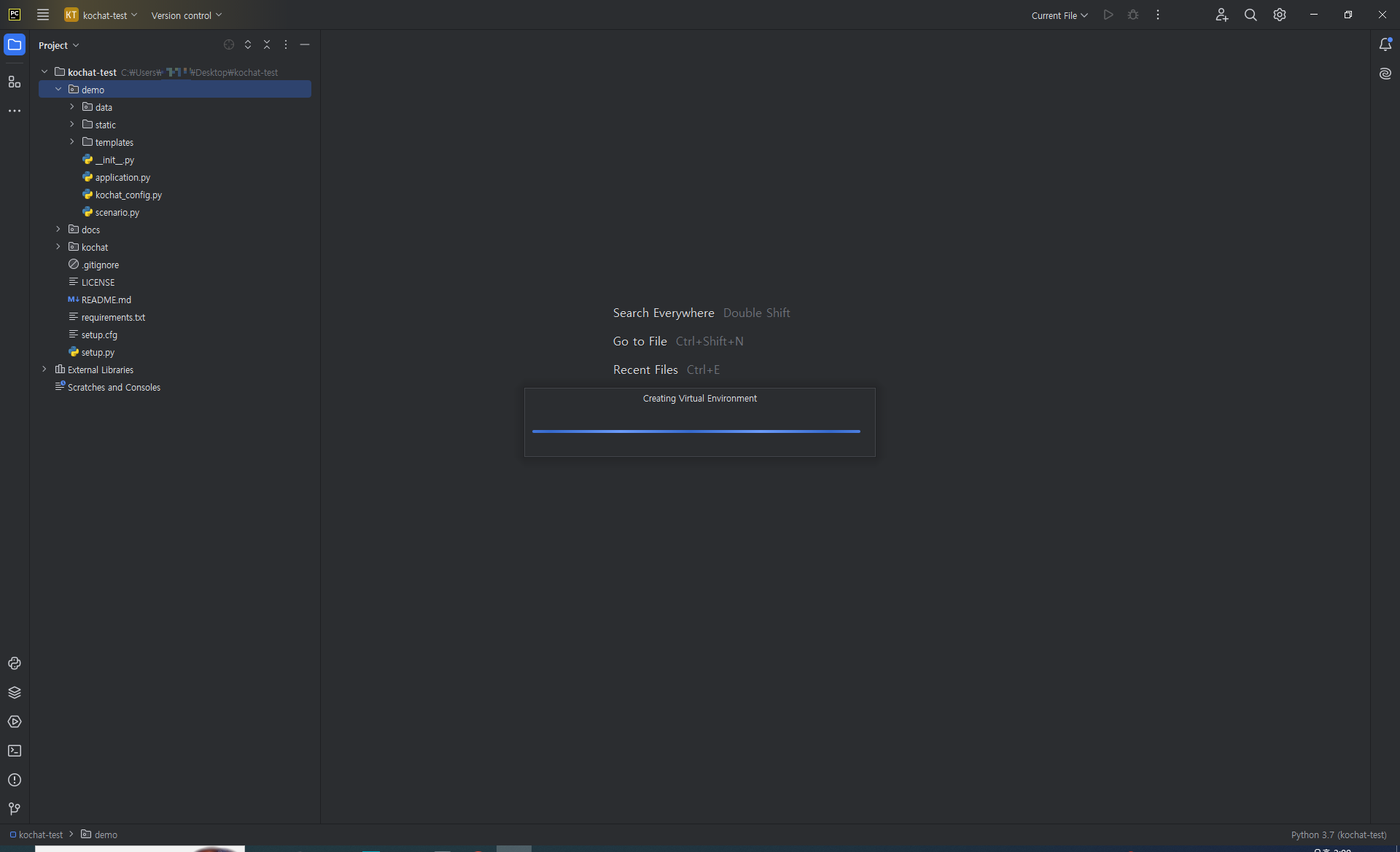This screenshot has width=1400, height=852.
Task: Open the Git tool window
Action: [14, 809]
